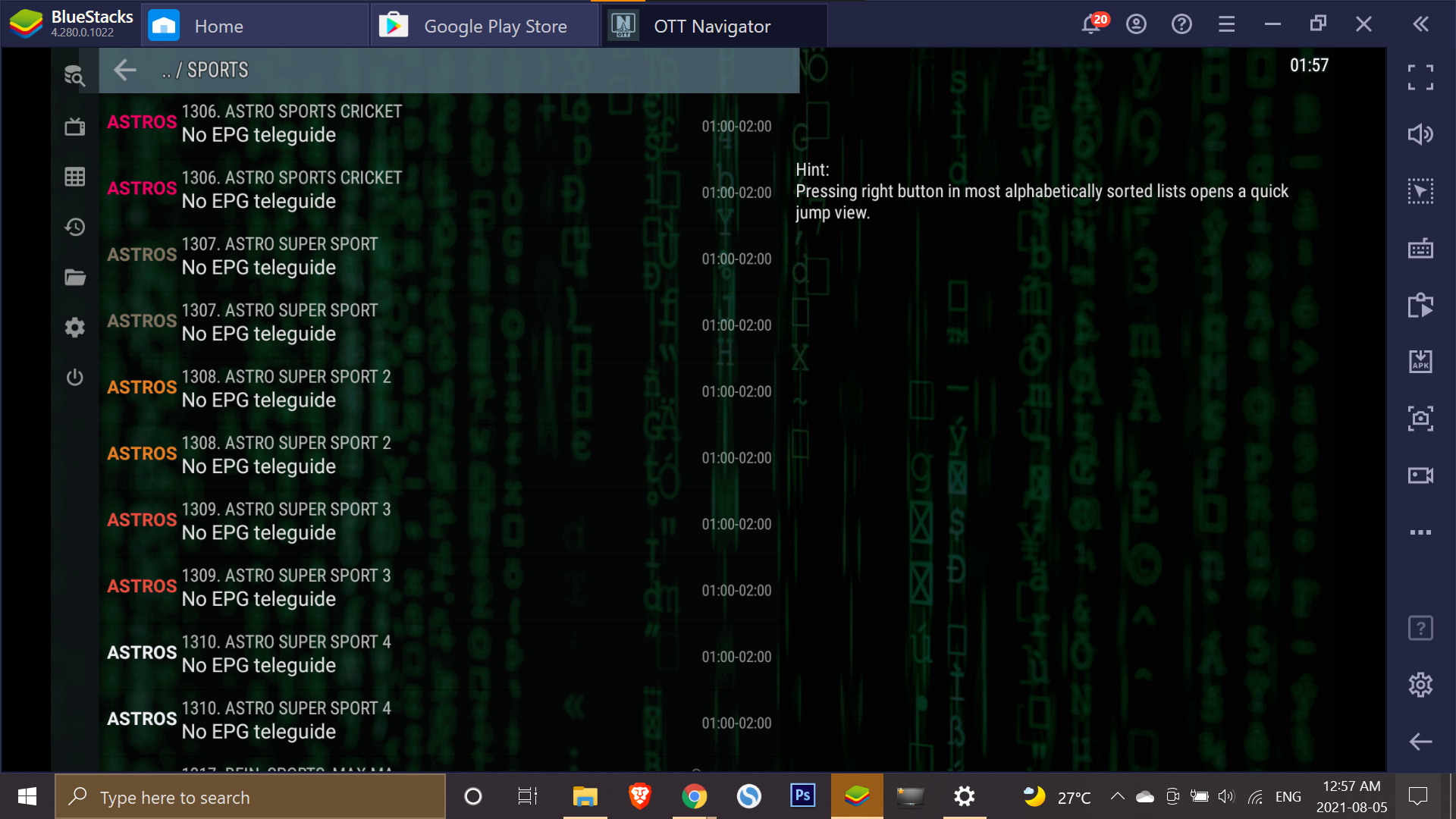Viewport: 1456px width, 819px height.
Task: Go back using the arrow next to SPORTS
Action: coord(125,70)
